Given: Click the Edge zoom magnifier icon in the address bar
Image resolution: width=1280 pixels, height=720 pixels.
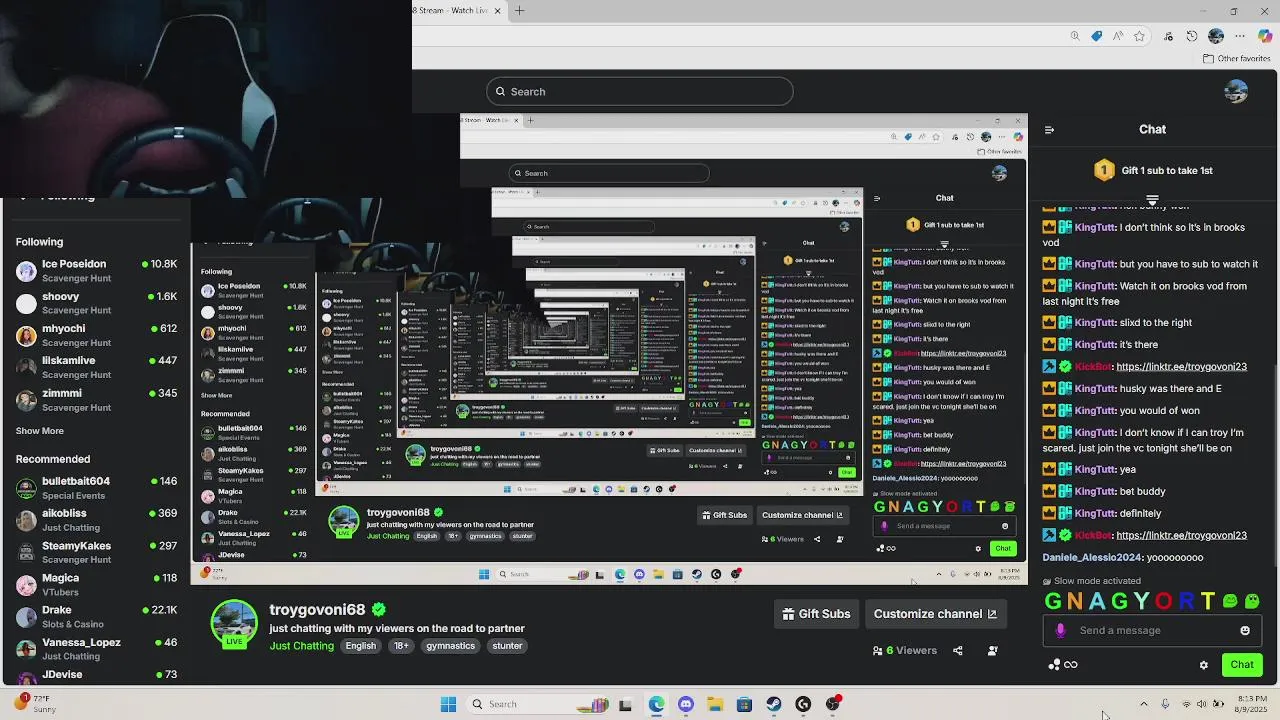Looking at the screenshot, I should coord(1075,36).
